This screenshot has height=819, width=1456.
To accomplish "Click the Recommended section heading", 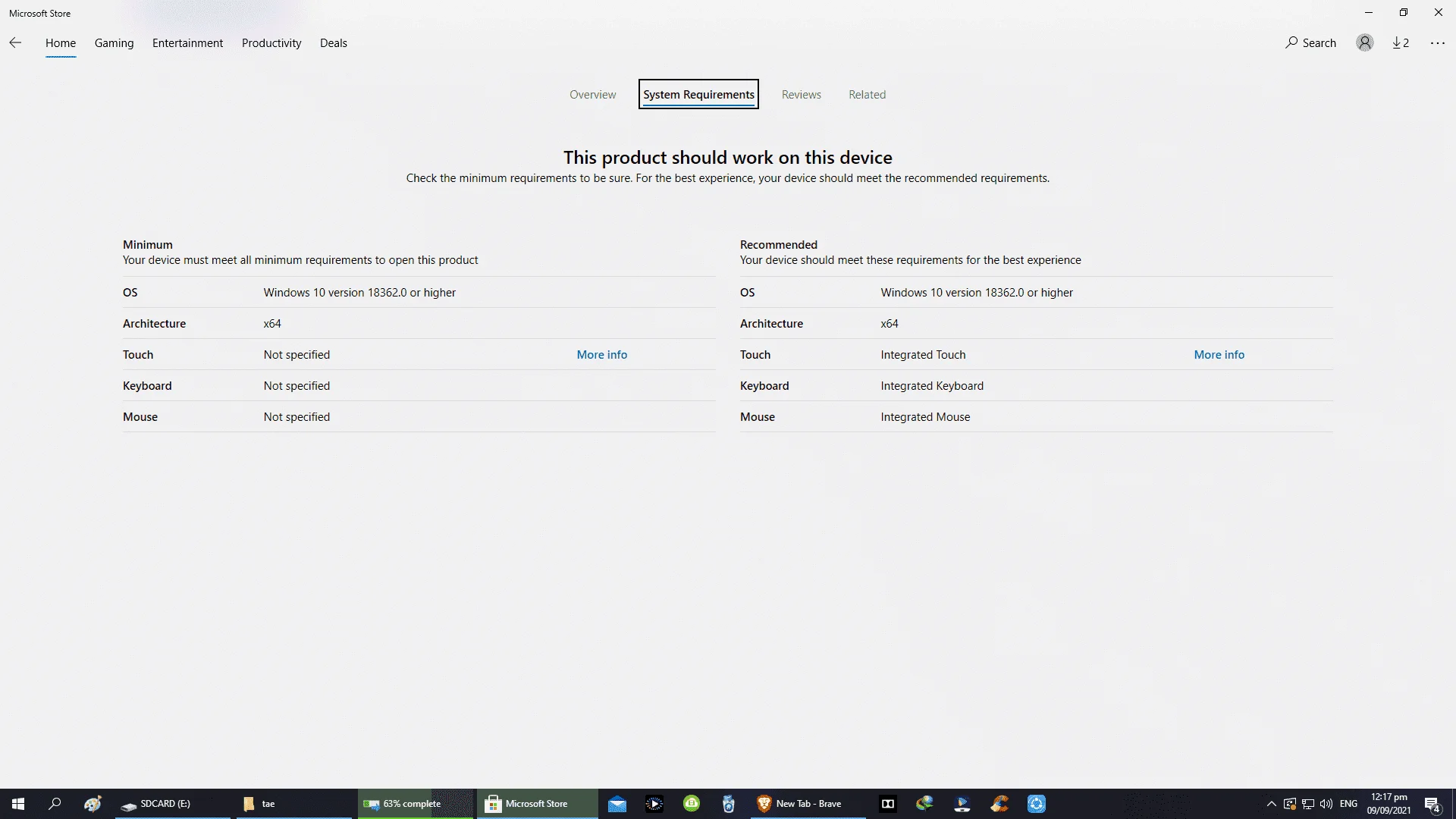I will (x=779, y=245).
